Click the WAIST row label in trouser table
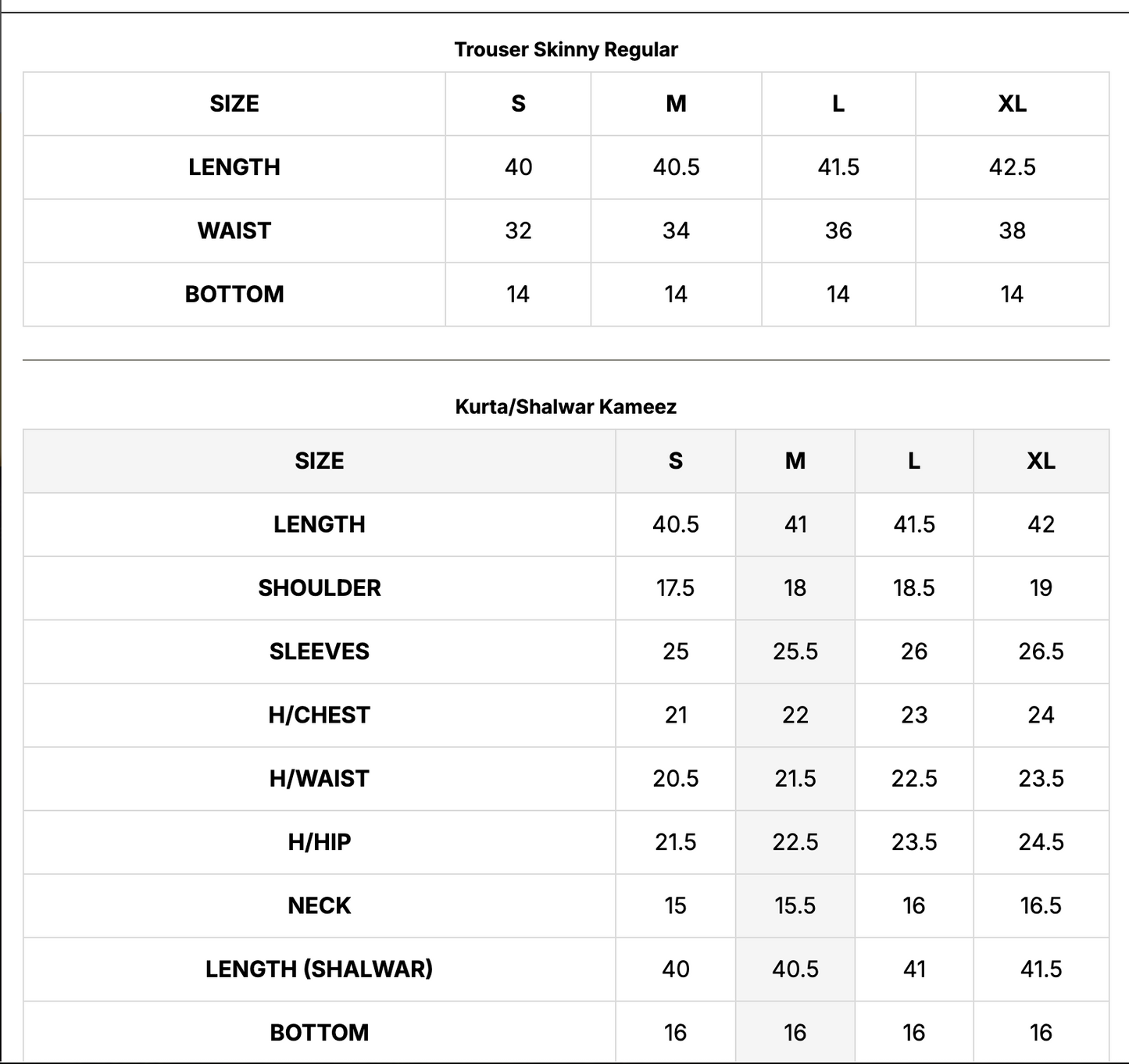This screenshot has height=1064, width=1129. 234,230
